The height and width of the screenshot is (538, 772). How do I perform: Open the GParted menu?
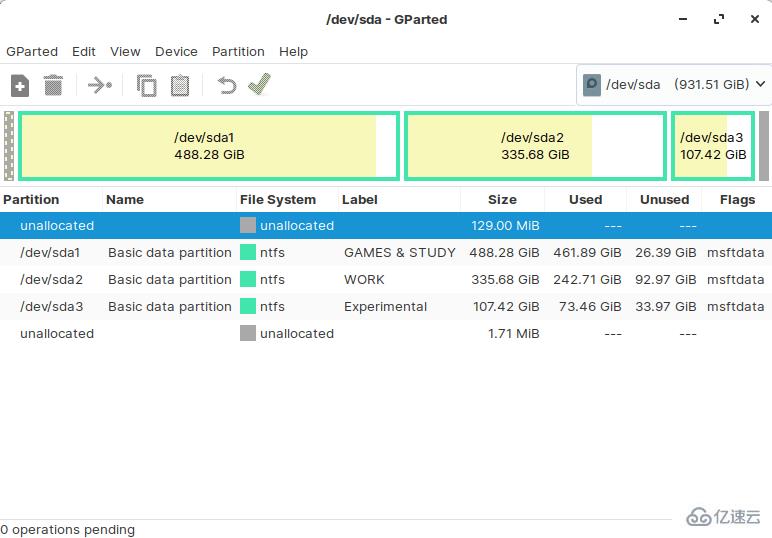[32, 52]
